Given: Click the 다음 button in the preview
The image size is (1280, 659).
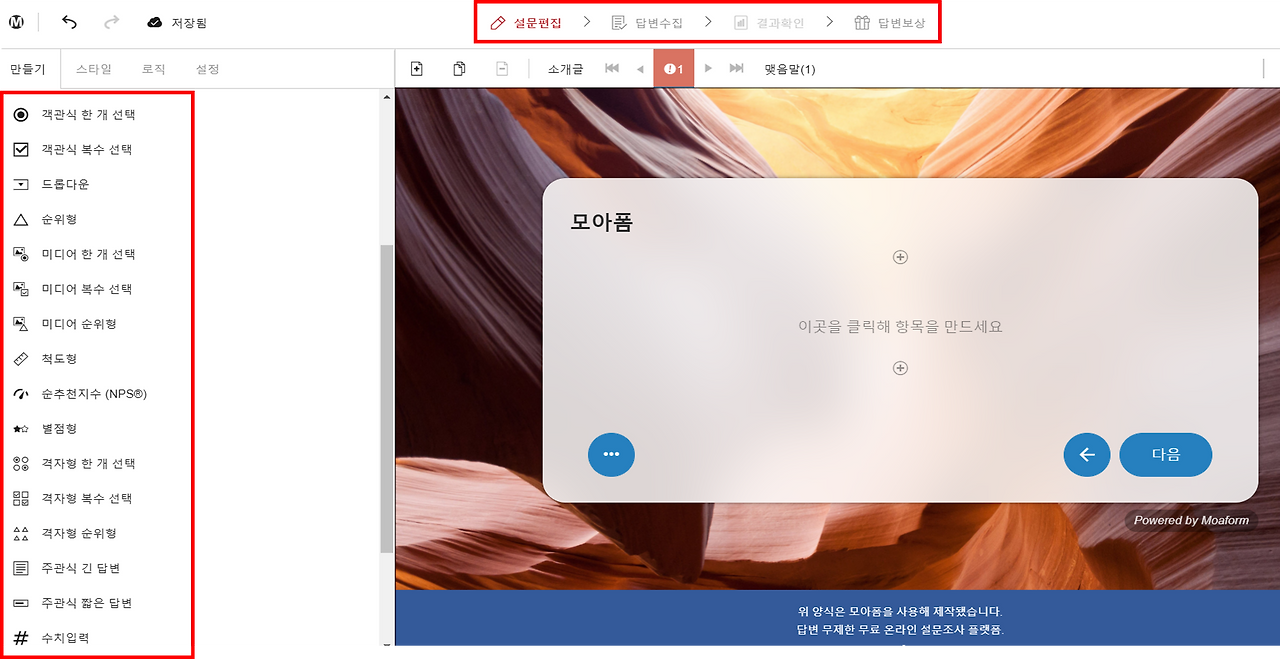Looking at the screenshot, I should point(1165,454).
